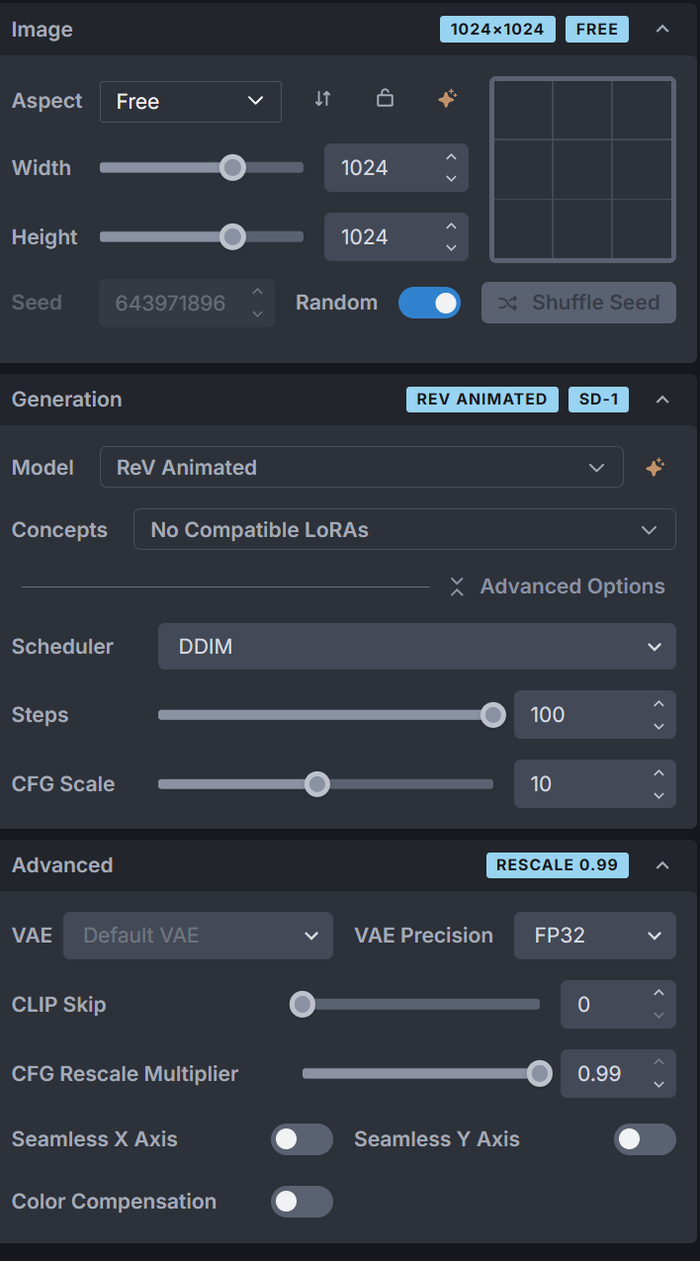The image size is (700, 1261).
Task: Click the lock aspect ratio icon
Action: [x=385, y=99]
